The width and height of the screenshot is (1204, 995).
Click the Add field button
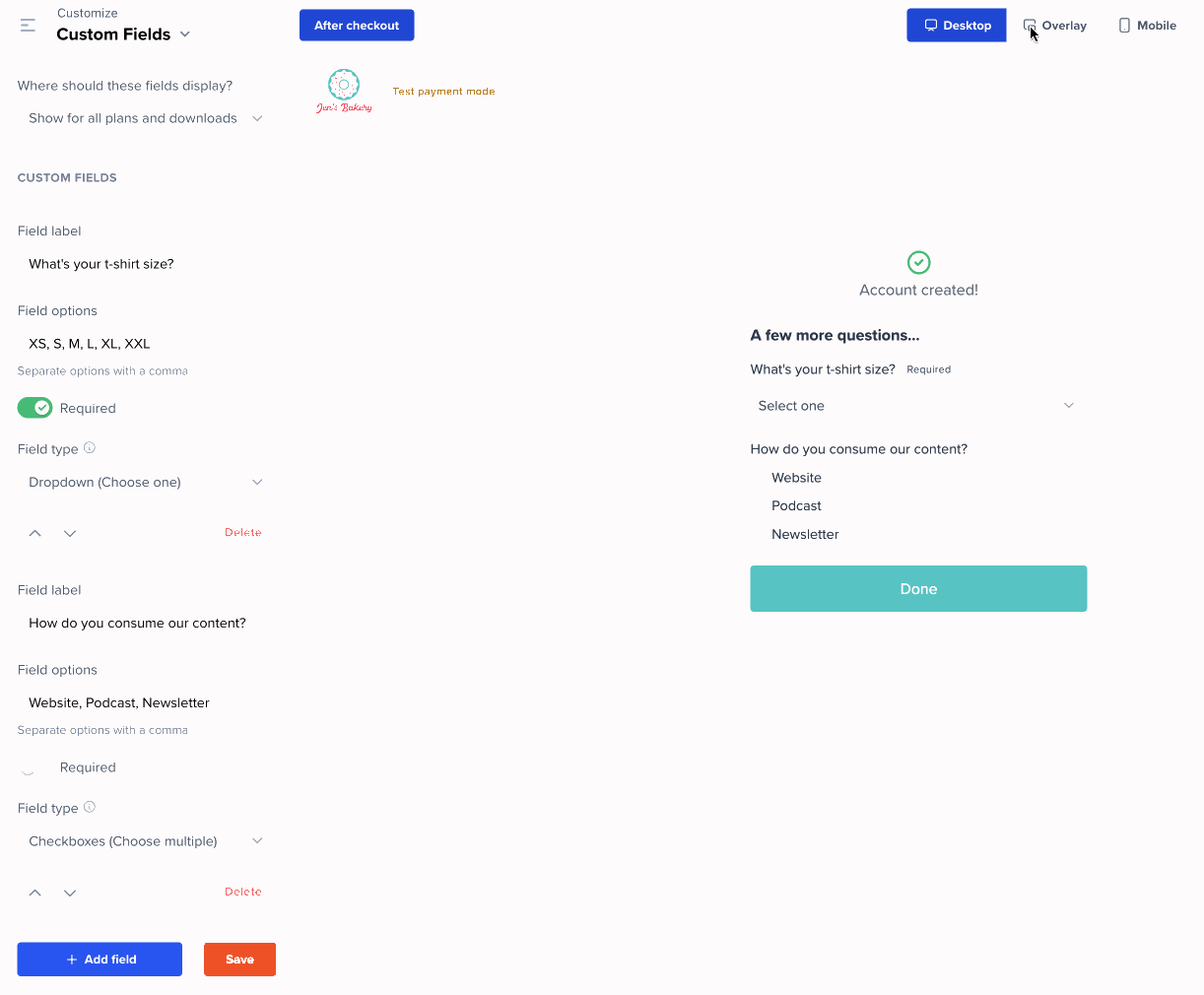(100, 960)
